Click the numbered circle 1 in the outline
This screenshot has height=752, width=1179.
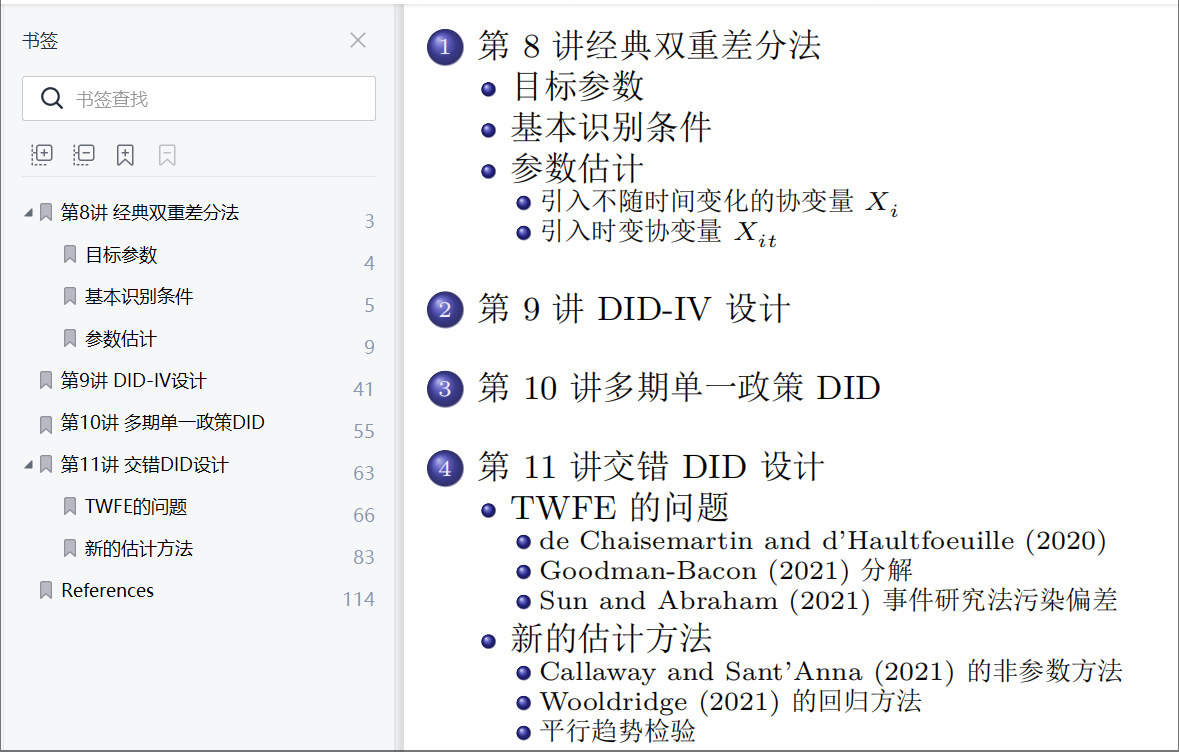point(445,47)
